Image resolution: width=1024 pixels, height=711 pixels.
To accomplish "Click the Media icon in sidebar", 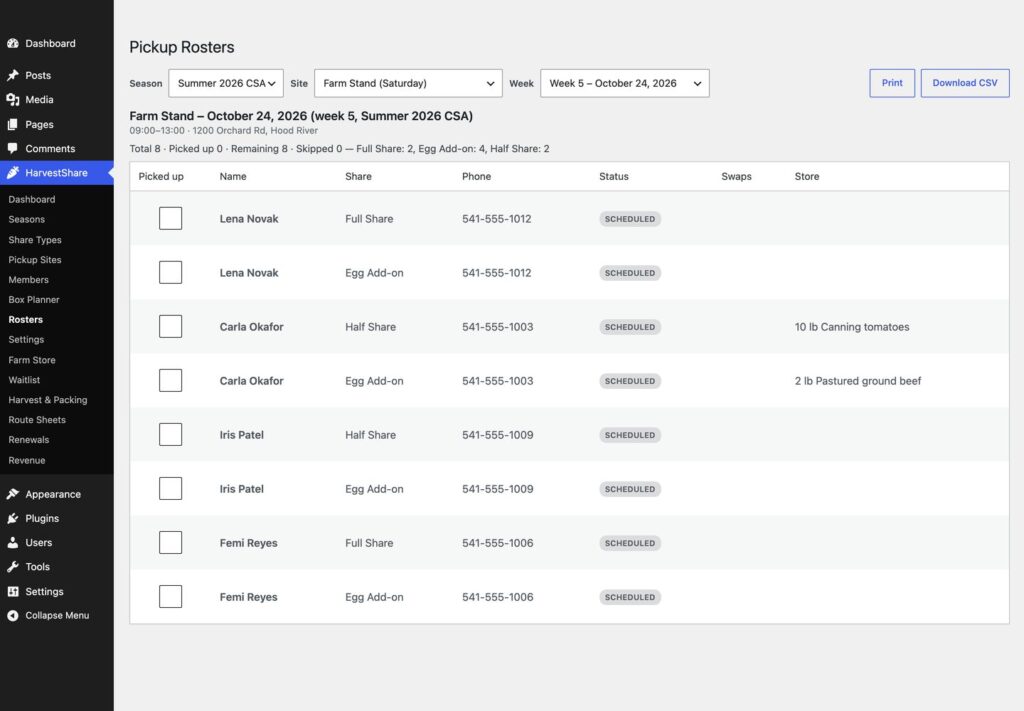I will pos(12,99).
